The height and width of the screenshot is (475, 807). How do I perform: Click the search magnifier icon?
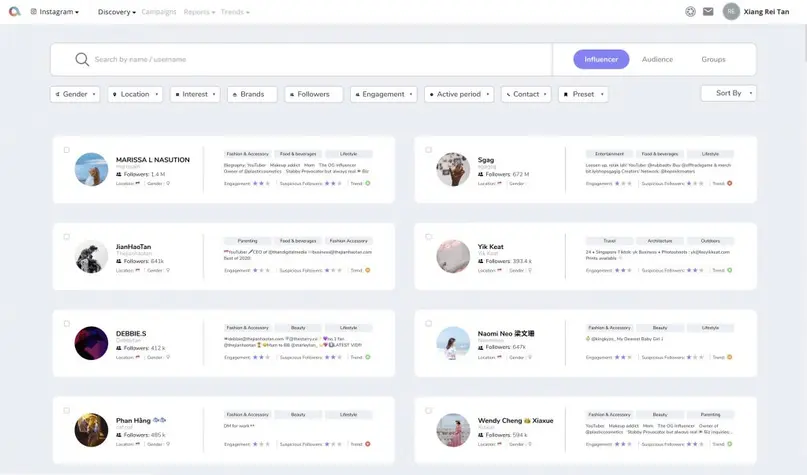coord(82,60)
